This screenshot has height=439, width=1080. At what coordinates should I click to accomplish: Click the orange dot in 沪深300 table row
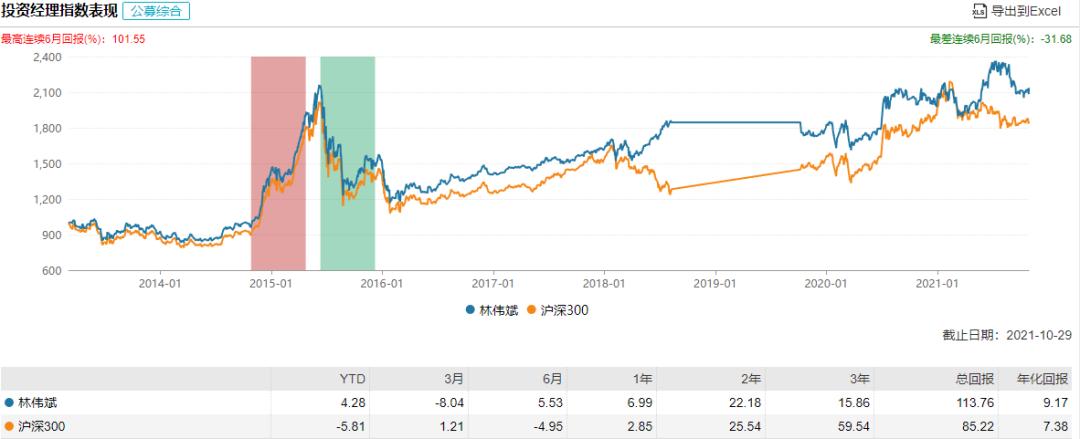10,426
